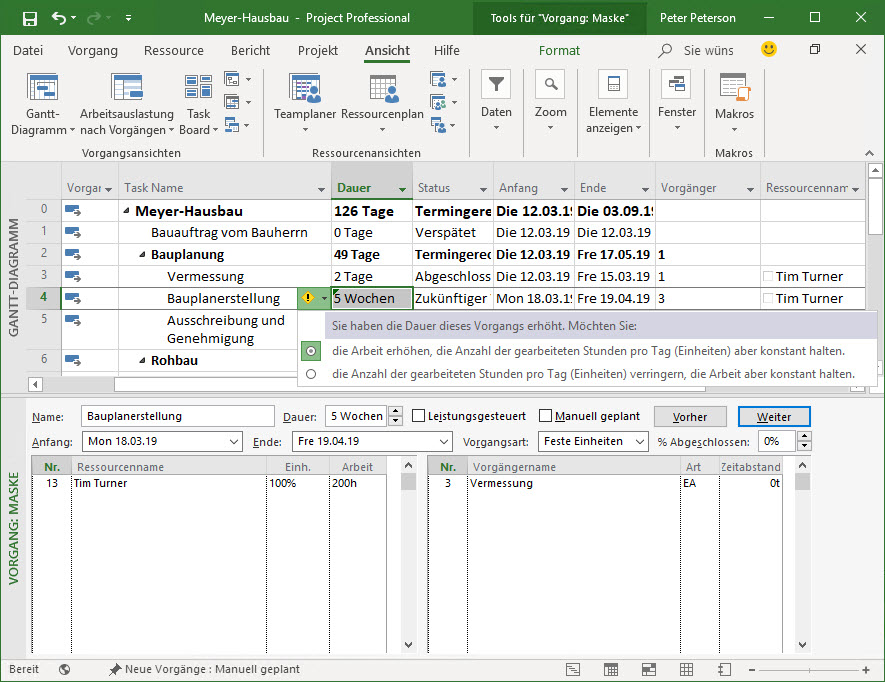Enable the Manuell geplant checkbox

pyautogui.click(x=545, y=416)
